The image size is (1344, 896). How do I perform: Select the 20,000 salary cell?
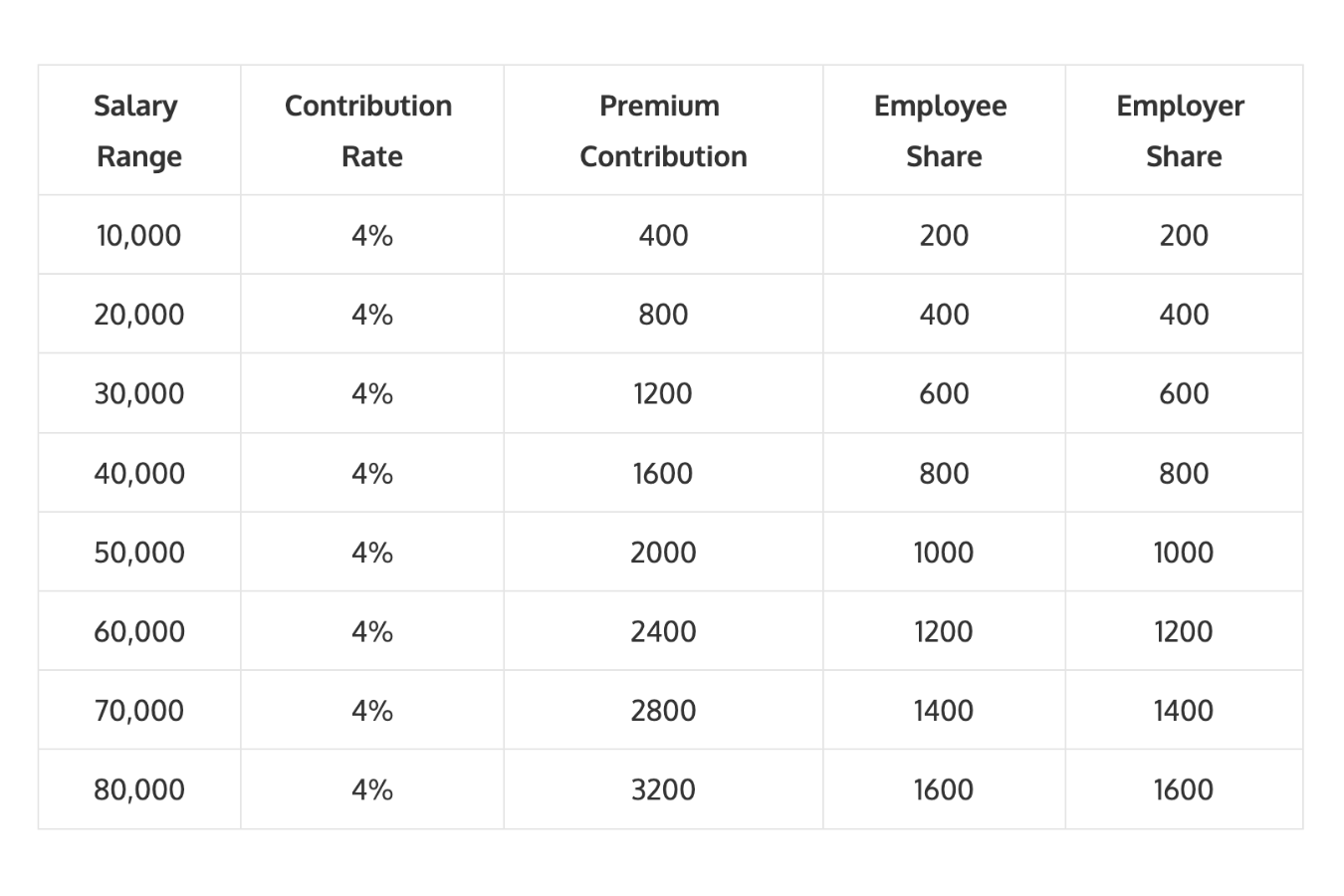click(138, 315)
